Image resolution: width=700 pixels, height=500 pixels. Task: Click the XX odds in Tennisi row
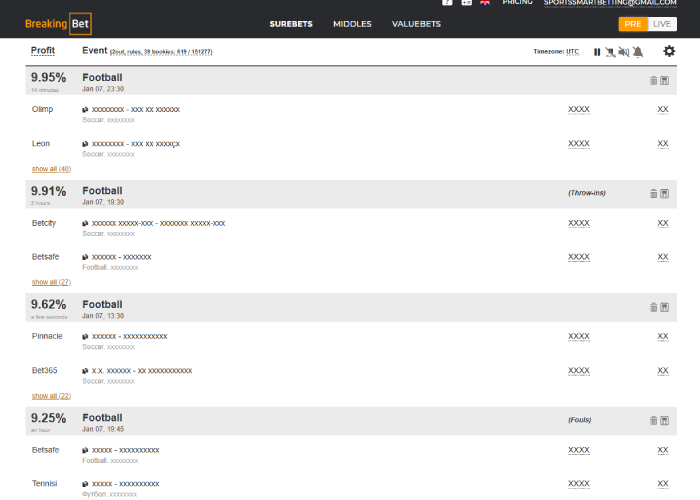coord(663,483)
